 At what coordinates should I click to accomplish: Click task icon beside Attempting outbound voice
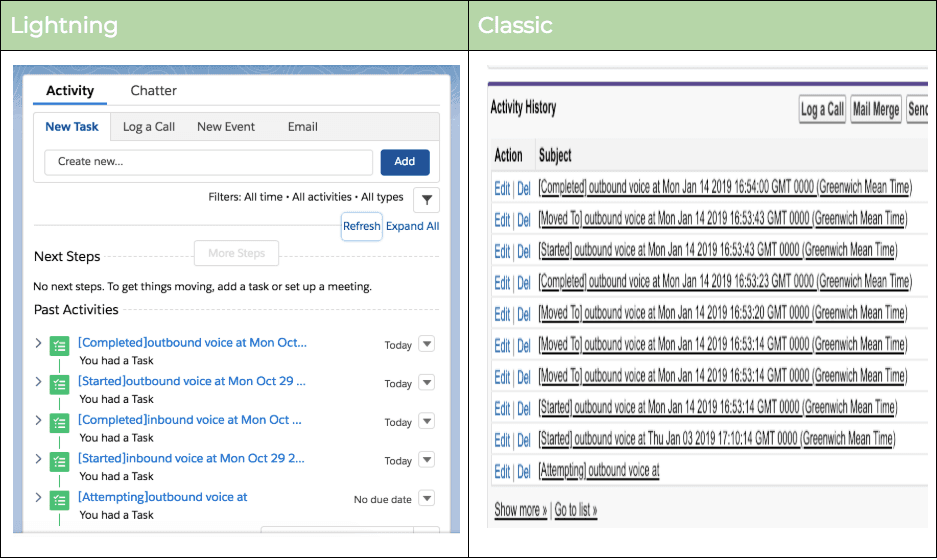(x=59, y=500)
